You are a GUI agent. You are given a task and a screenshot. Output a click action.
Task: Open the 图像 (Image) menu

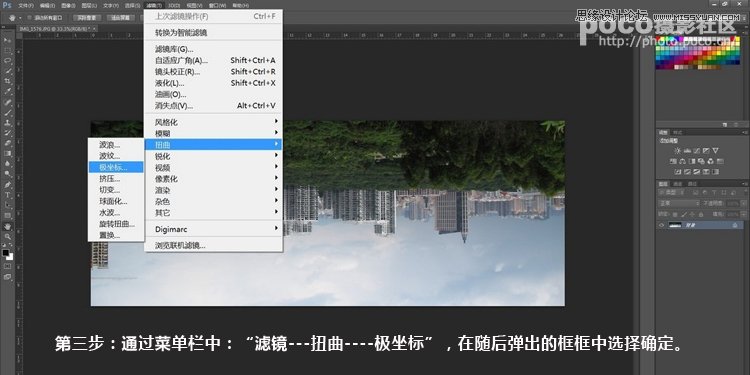[68, 5]
